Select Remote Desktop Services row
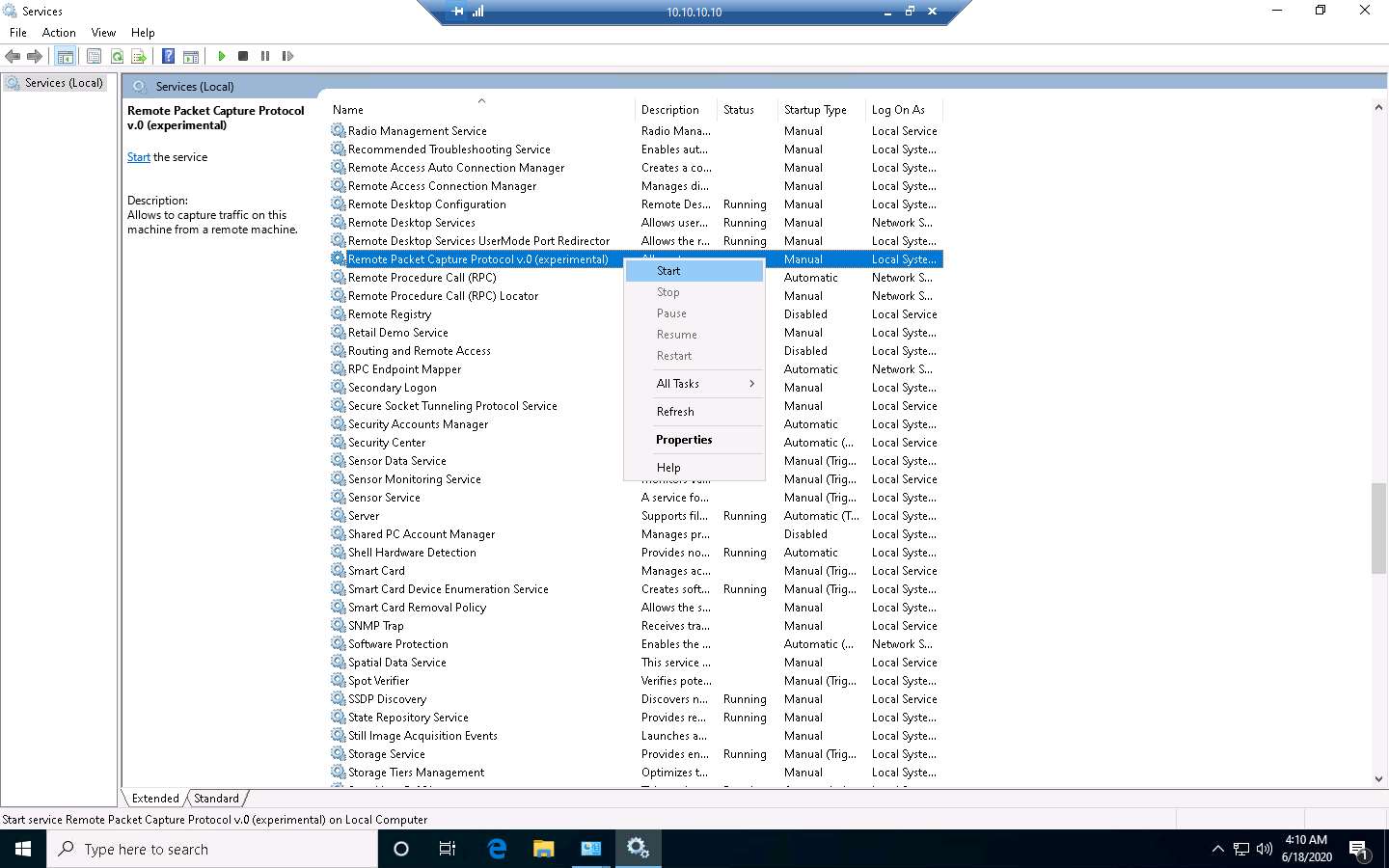Image resolution: width=1389 pixels, height=868 pixels. 636,223
